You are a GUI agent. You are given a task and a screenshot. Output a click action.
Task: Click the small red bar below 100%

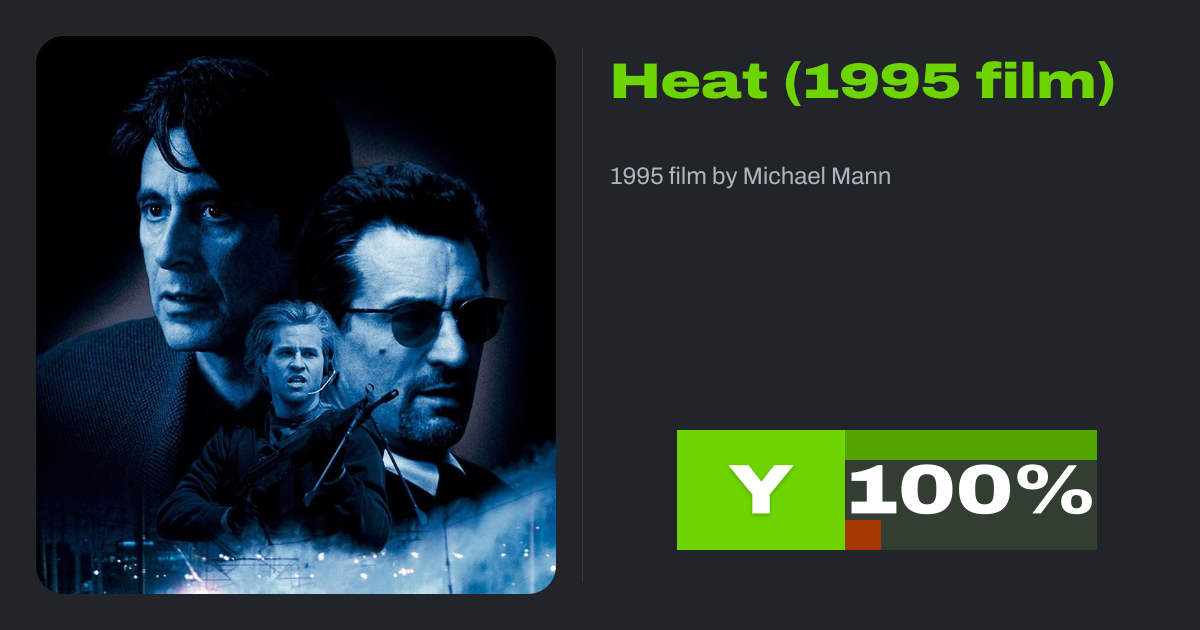[x=863, y=535]
